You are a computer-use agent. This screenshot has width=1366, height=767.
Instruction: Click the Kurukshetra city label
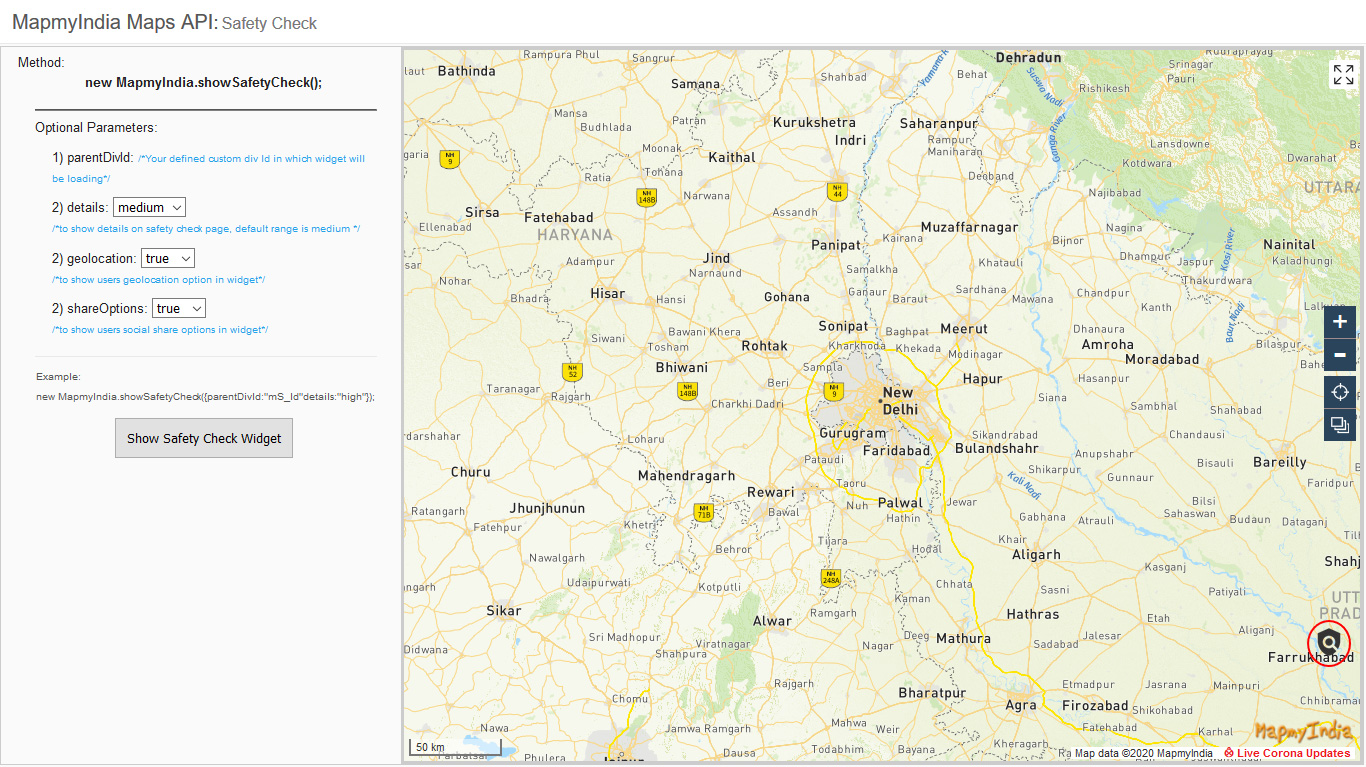pyautogui.click(x=815, y=122)
